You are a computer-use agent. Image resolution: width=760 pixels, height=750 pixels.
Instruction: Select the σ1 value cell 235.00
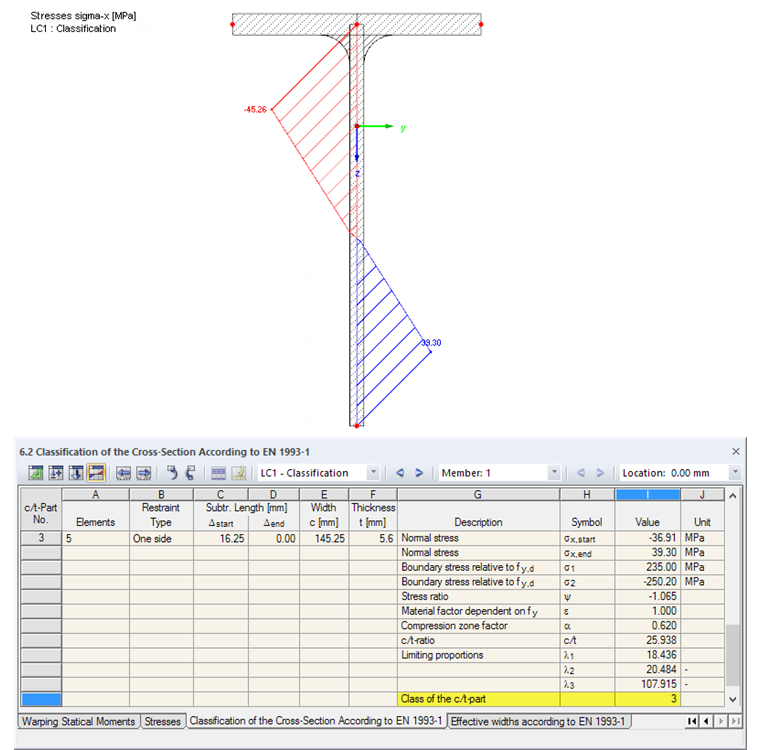pyautogui.click(x=648, y=567)
